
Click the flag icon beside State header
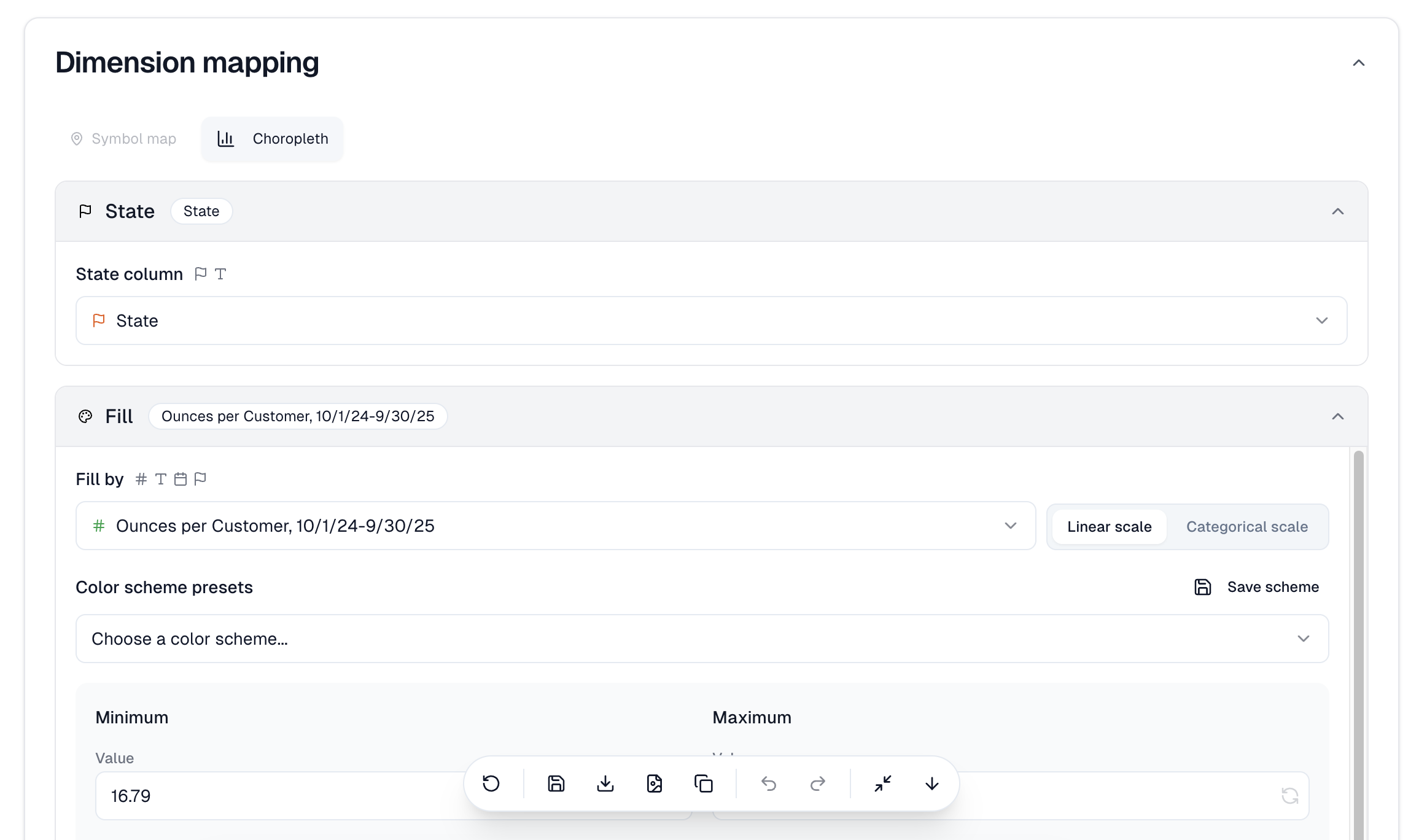pyautogui.click(x=85, y=211)
